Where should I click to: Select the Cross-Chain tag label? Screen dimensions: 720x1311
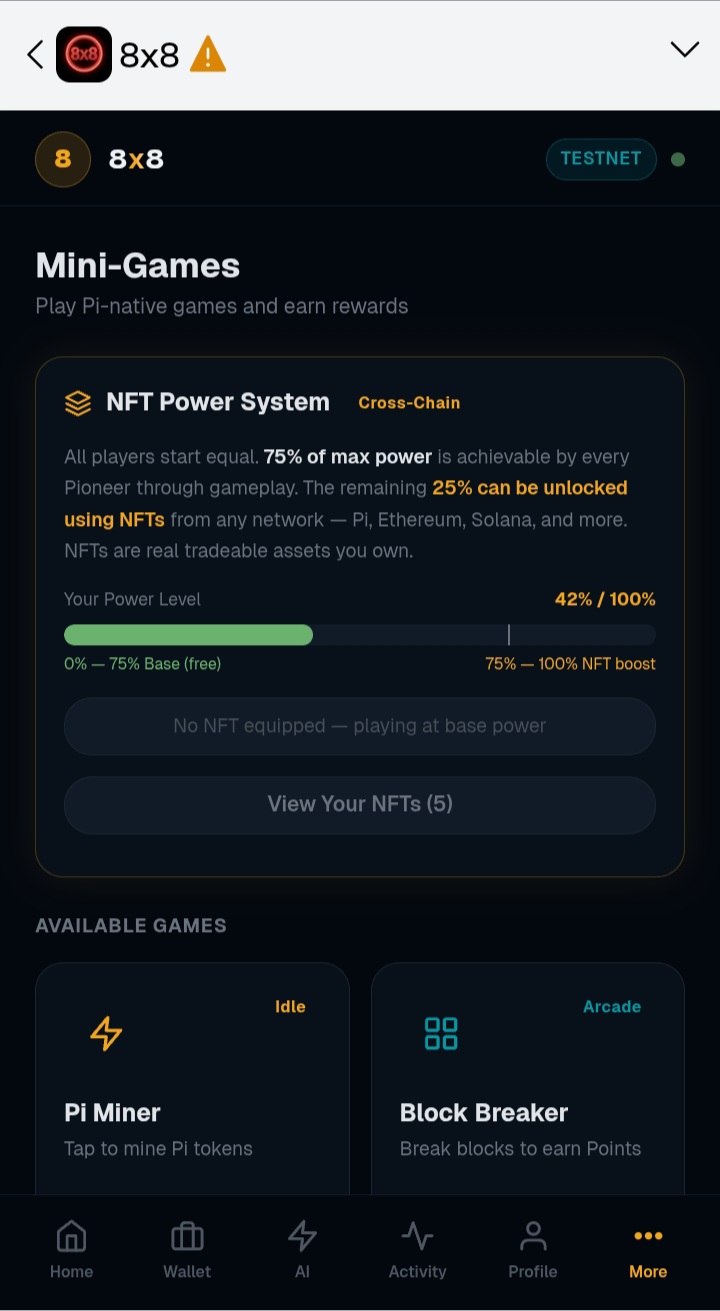(x=409, y=403)
